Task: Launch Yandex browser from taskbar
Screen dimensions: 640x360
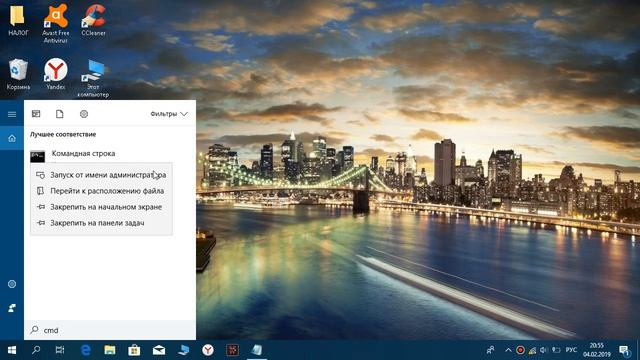Action: [208, 350]
